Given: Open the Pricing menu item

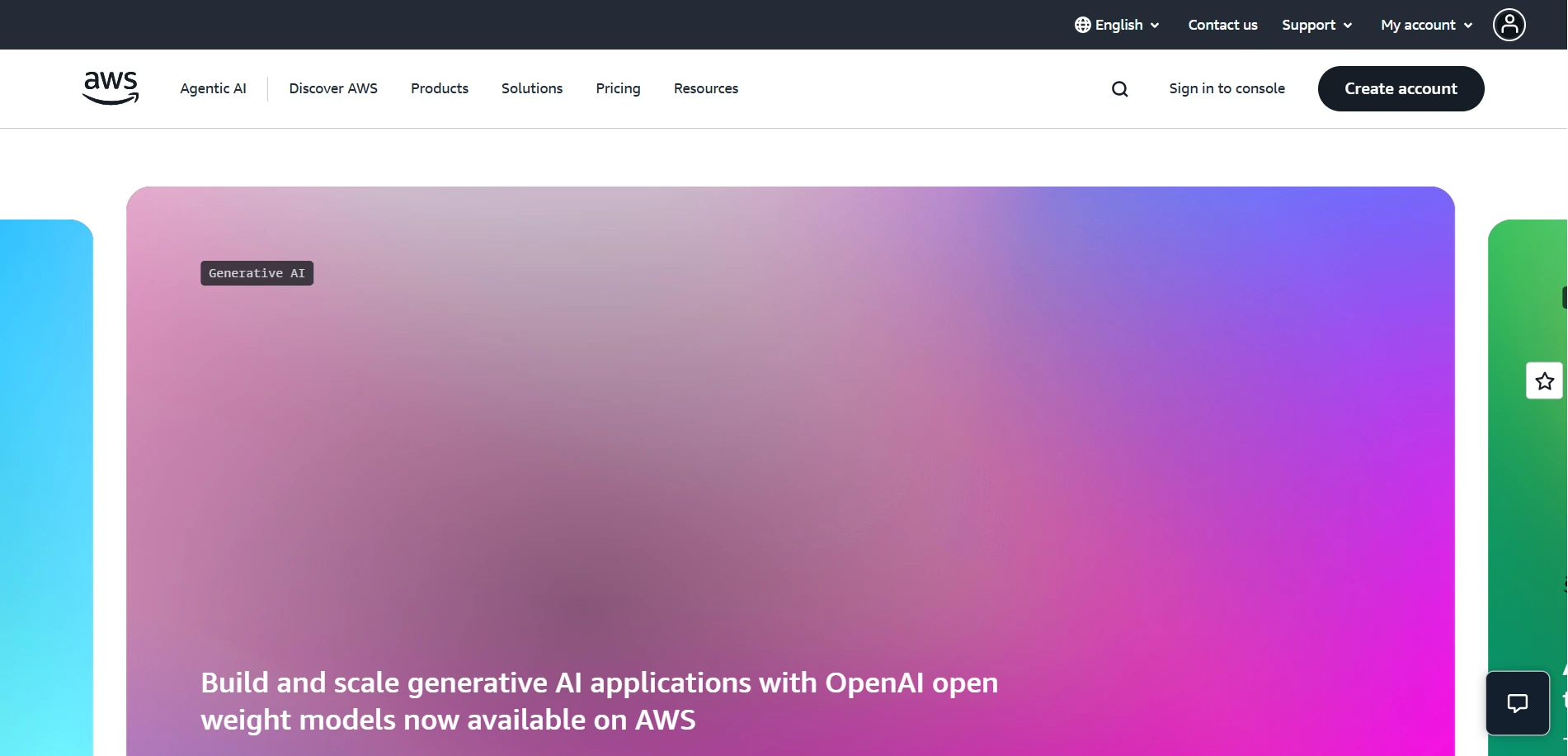Looking at the screenshot, I should coord(618,88).
